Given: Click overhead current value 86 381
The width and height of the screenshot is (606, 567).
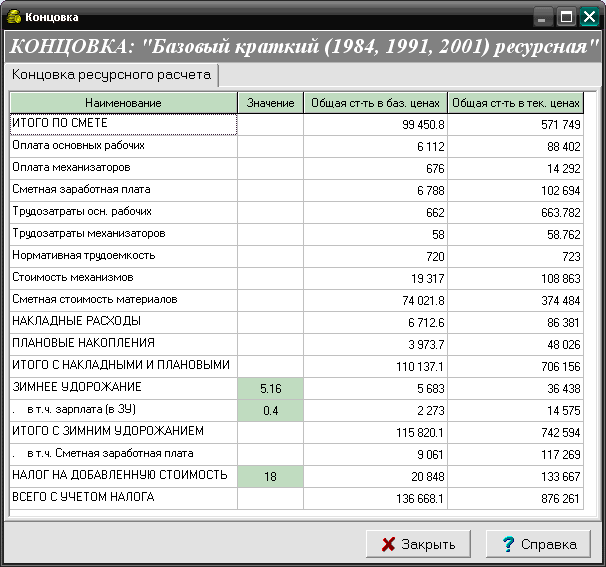Looking at the screenshot, I should tap(516, 322).
